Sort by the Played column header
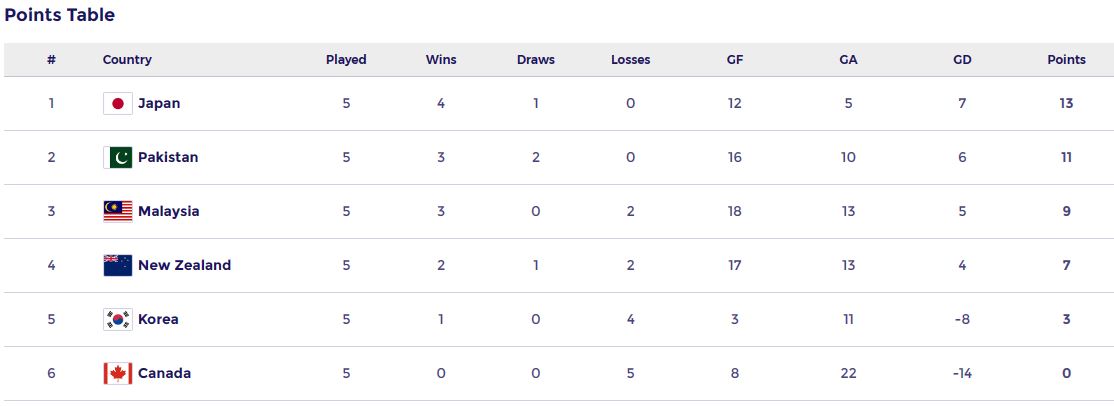 (x=346, y=60)
